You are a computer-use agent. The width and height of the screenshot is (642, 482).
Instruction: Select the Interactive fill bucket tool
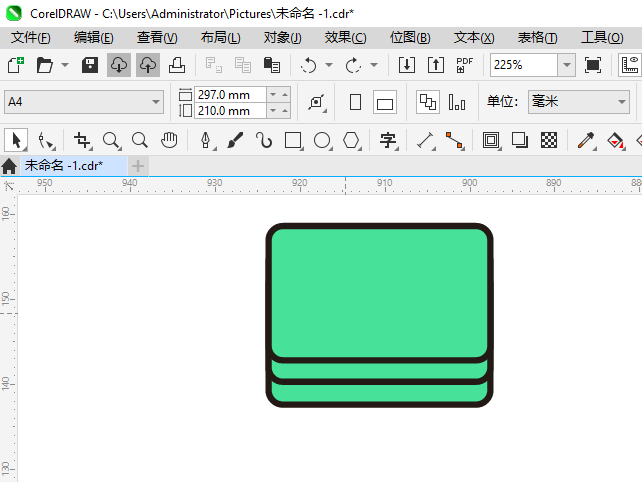(x=616, y=140)
